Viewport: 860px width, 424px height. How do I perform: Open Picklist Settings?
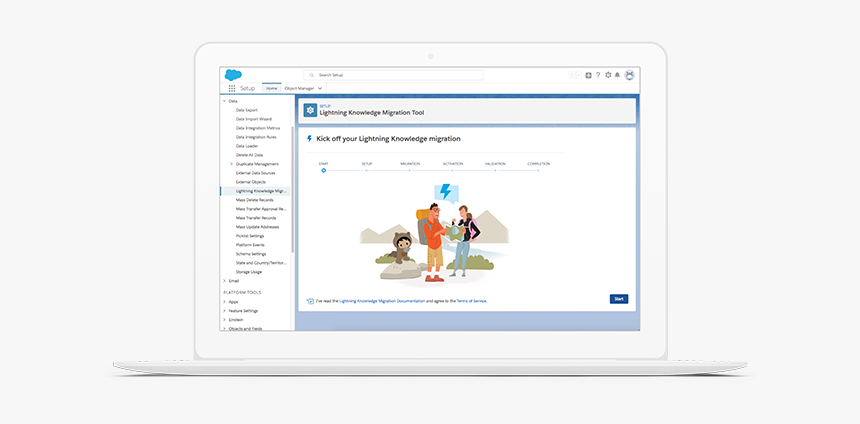[250, 236]
